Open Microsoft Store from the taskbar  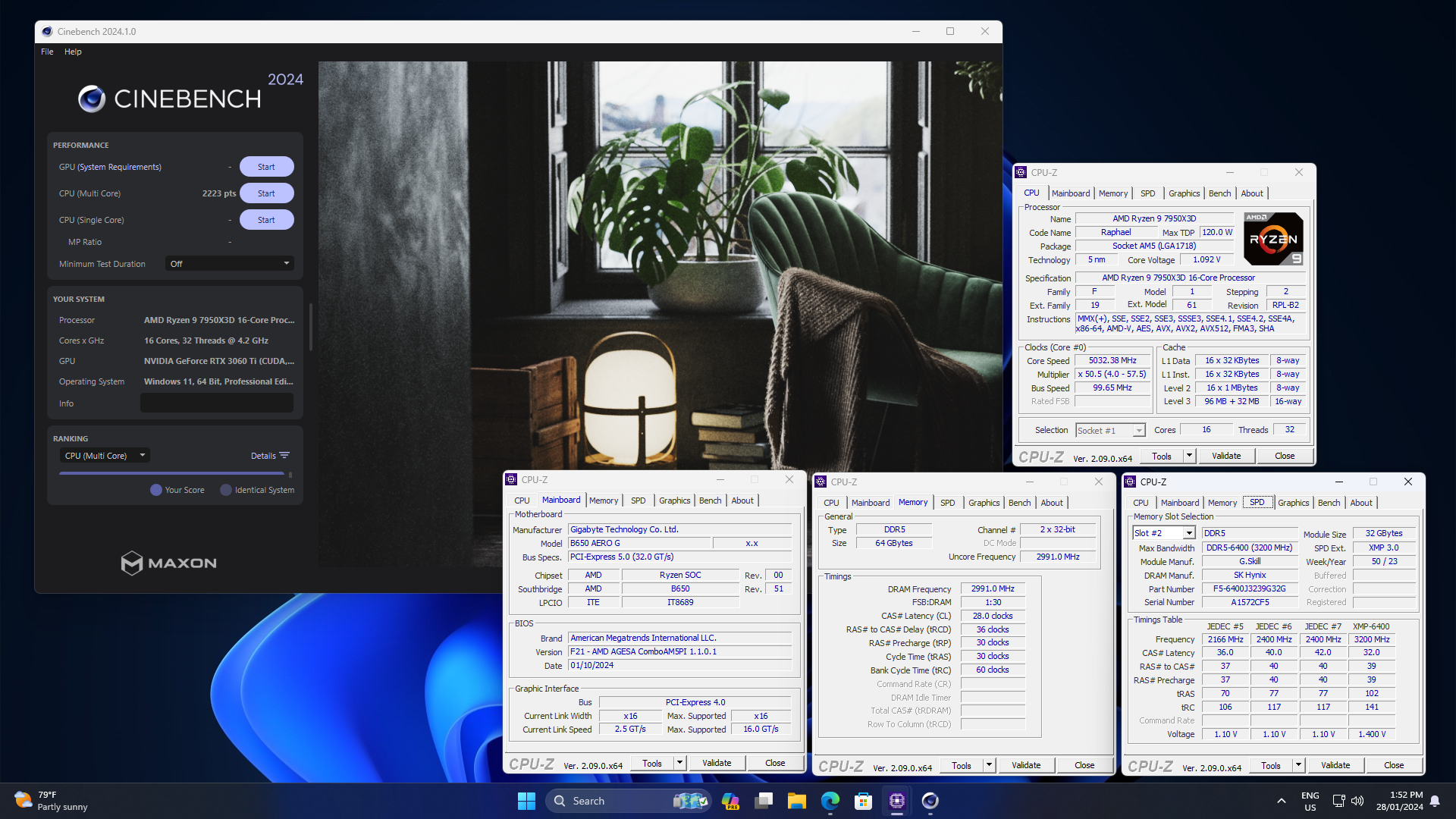(x=864, y=801)
